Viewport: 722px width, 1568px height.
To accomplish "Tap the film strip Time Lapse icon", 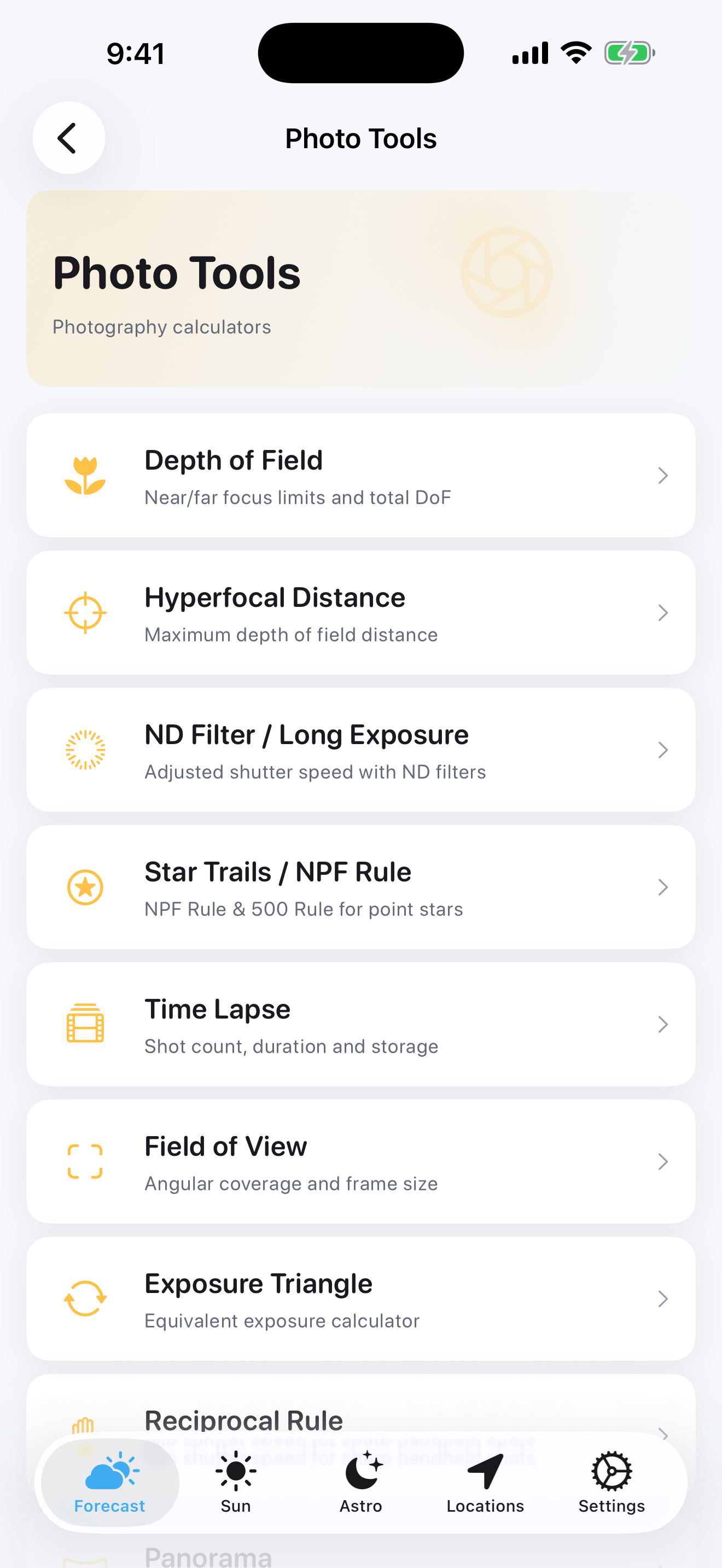I will point(85,1024).
